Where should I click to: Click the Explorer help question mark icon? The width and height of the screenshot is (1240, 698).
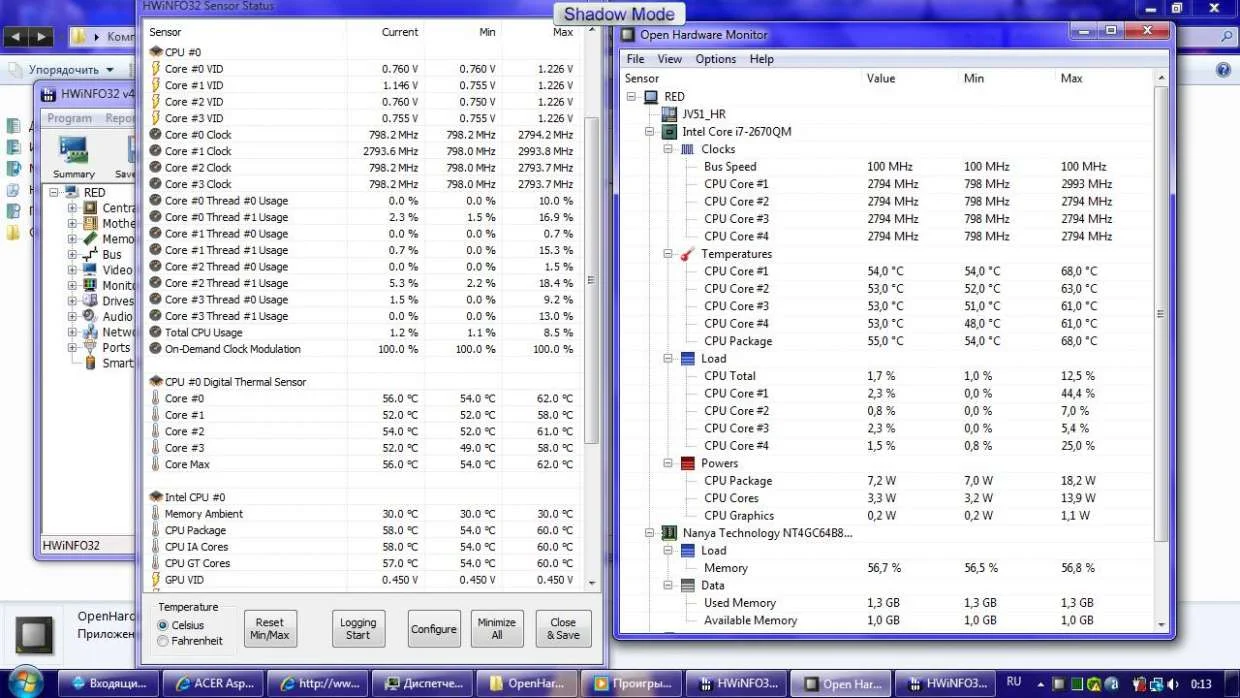(x=1223, y=70)
